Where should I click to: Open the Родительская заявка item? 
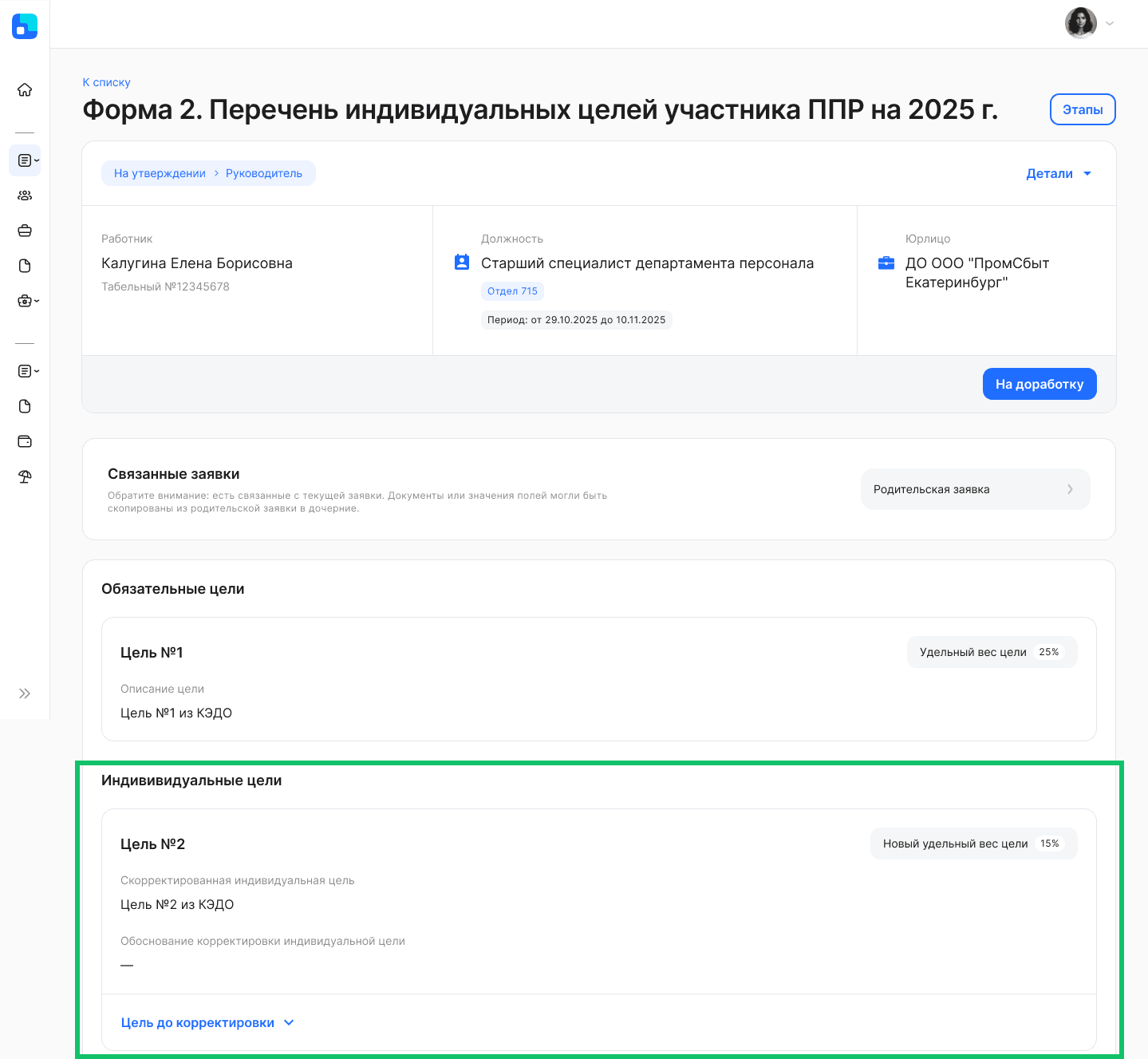[x=975, y=489]
